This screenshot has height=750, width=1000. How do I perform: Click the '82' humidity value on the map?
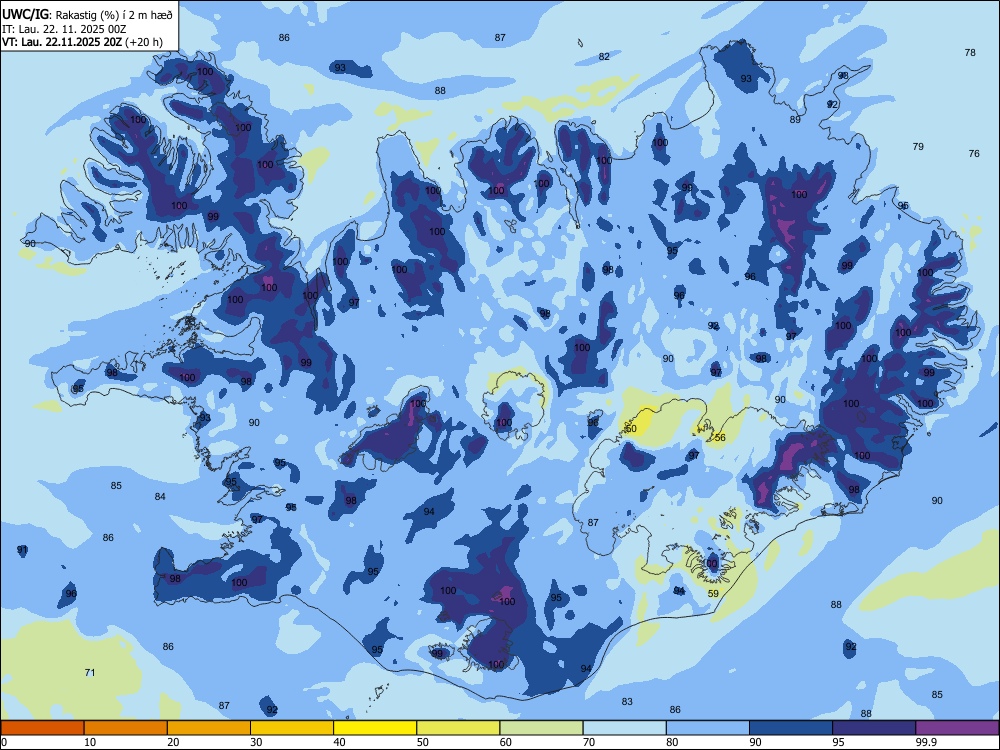point(604,56)
